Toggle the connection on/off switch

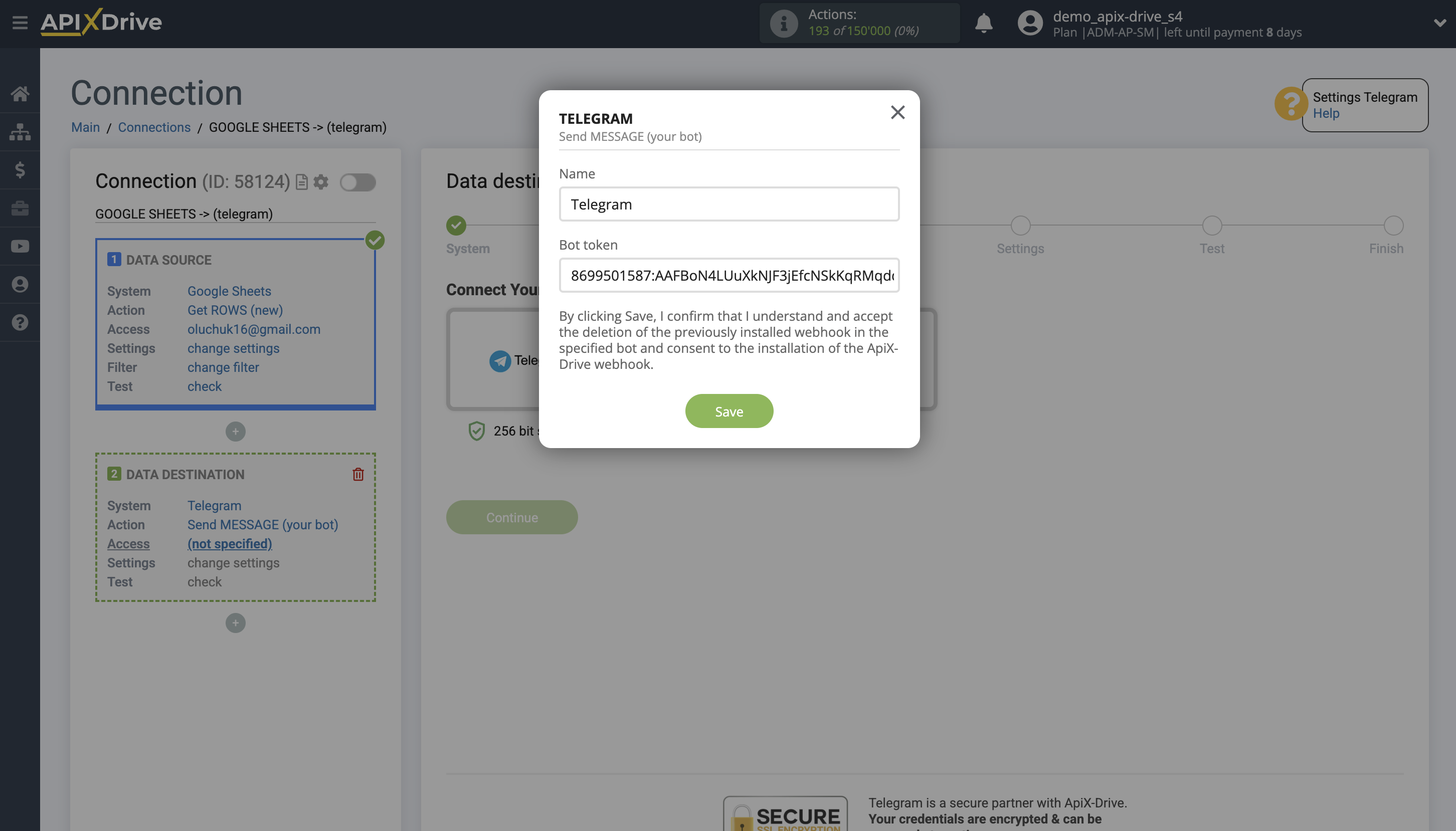tap(358, 182)
